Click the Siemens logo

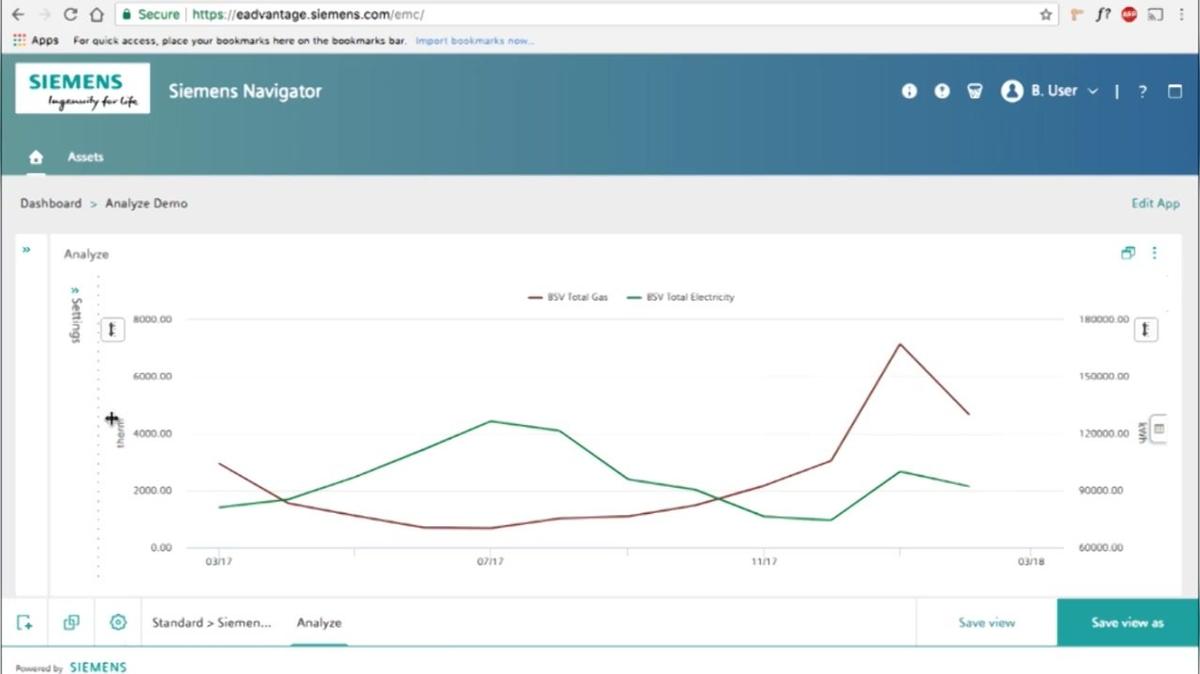[x=83, y=89]
